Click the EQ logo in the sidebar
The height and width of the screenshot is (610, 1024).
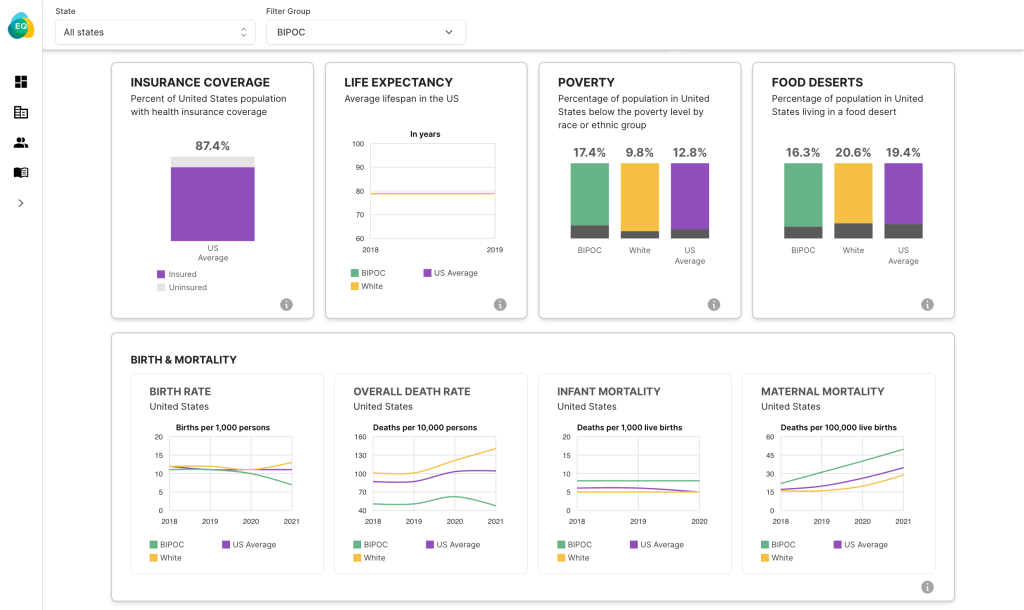point(21,26)
